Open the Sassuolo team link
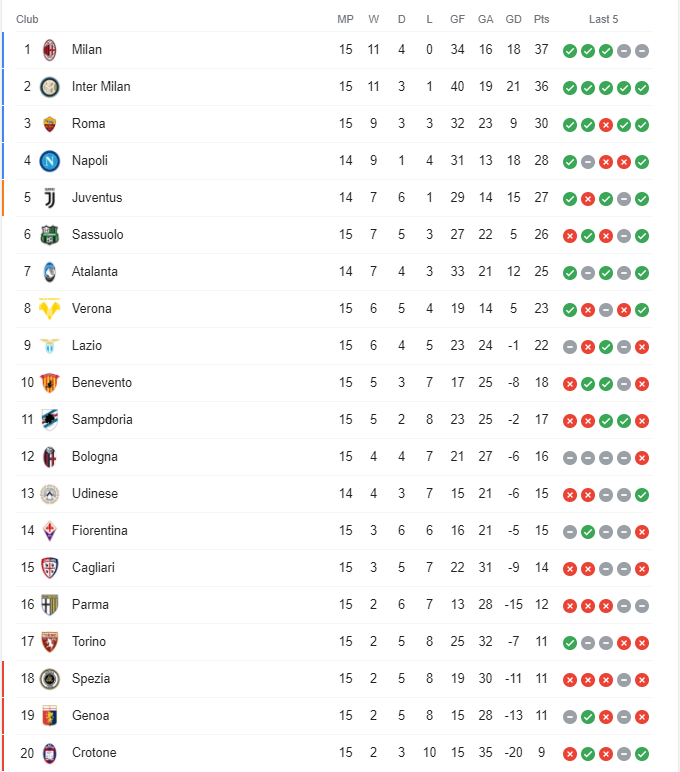The width and height of the screenshot is (680, 772). point(98,235)
